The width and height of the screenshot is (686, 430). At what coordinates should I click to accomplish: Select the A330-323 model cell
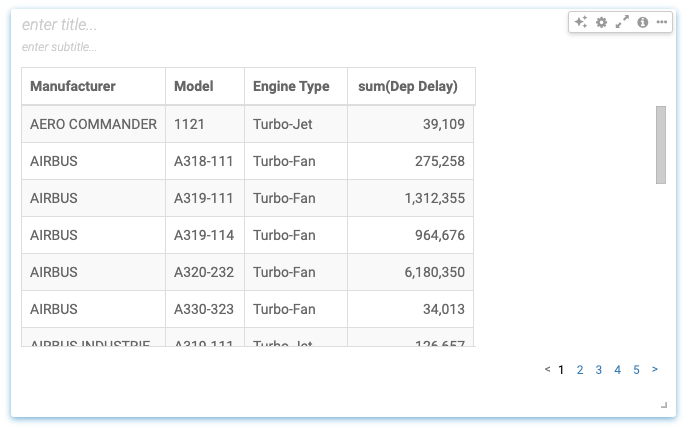click(205, 309)
